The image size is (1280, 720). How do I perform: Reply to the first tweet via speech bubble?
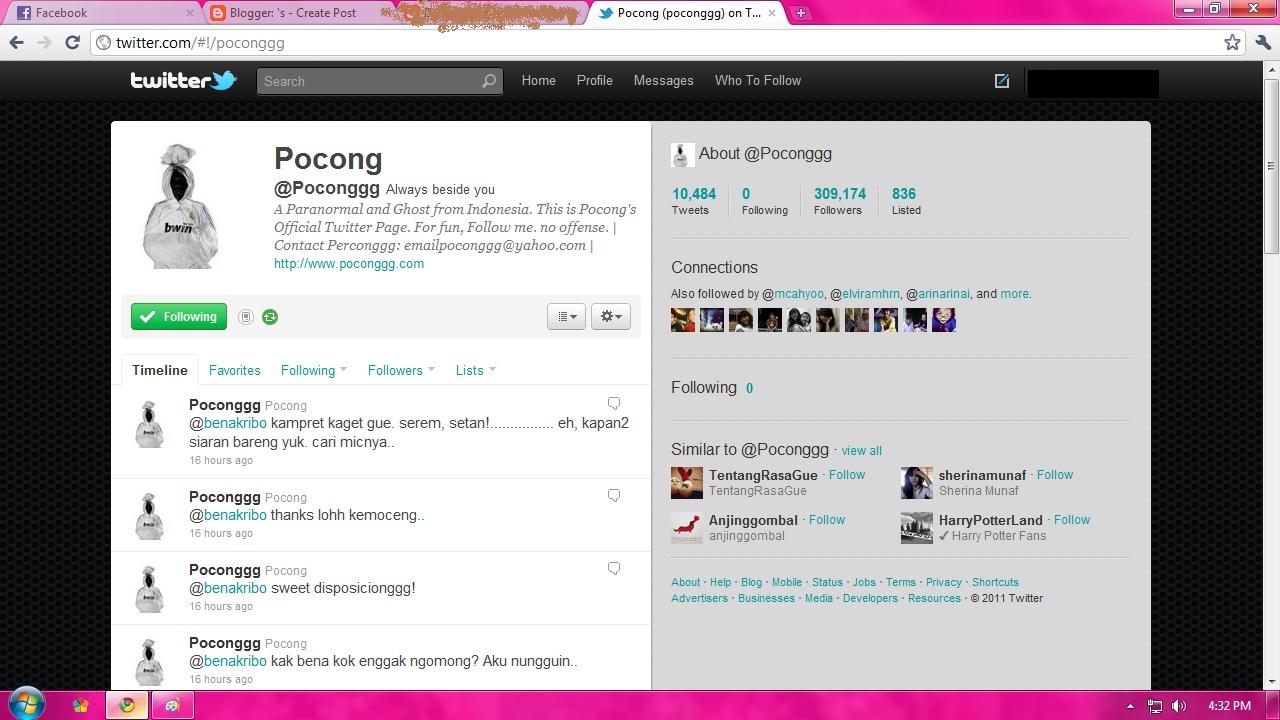(x=614, y=403)
